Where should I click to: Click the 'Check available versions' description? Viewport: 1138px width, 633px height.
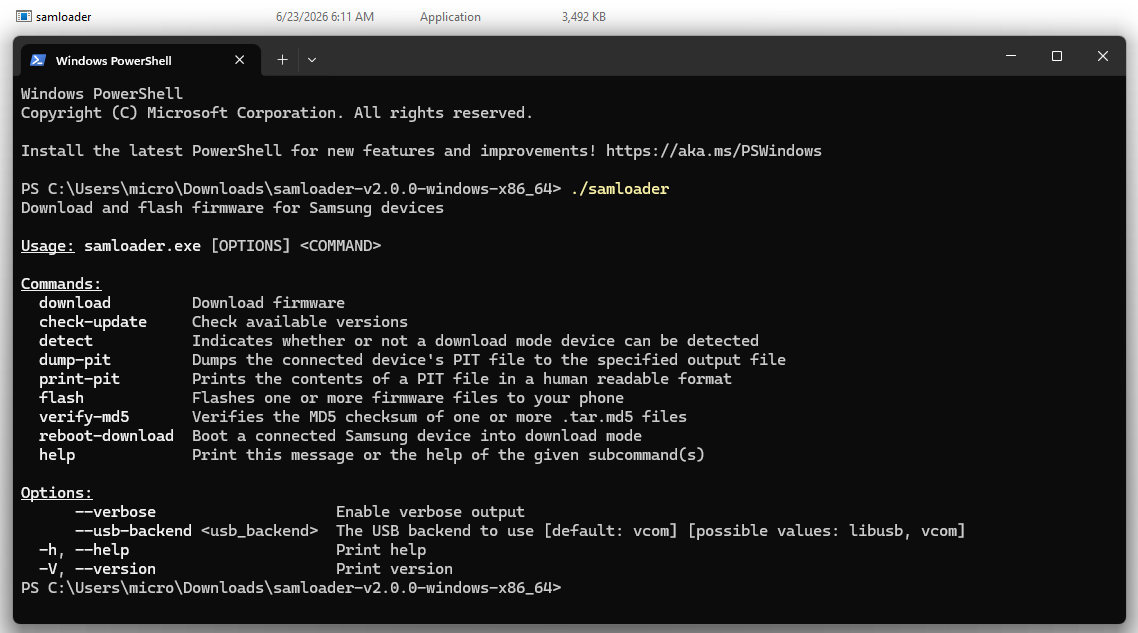pos(300,322)
